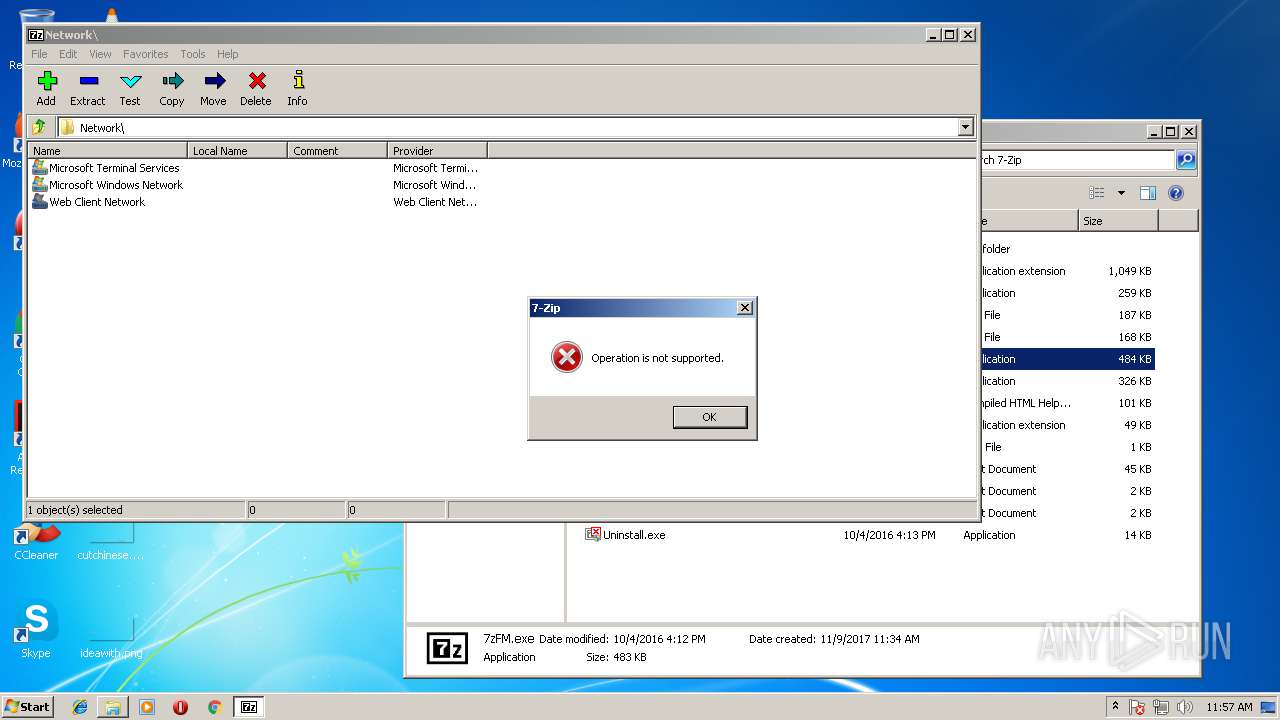Select the 259 KB application row

pyautogui.click(x=1068, y=293)
